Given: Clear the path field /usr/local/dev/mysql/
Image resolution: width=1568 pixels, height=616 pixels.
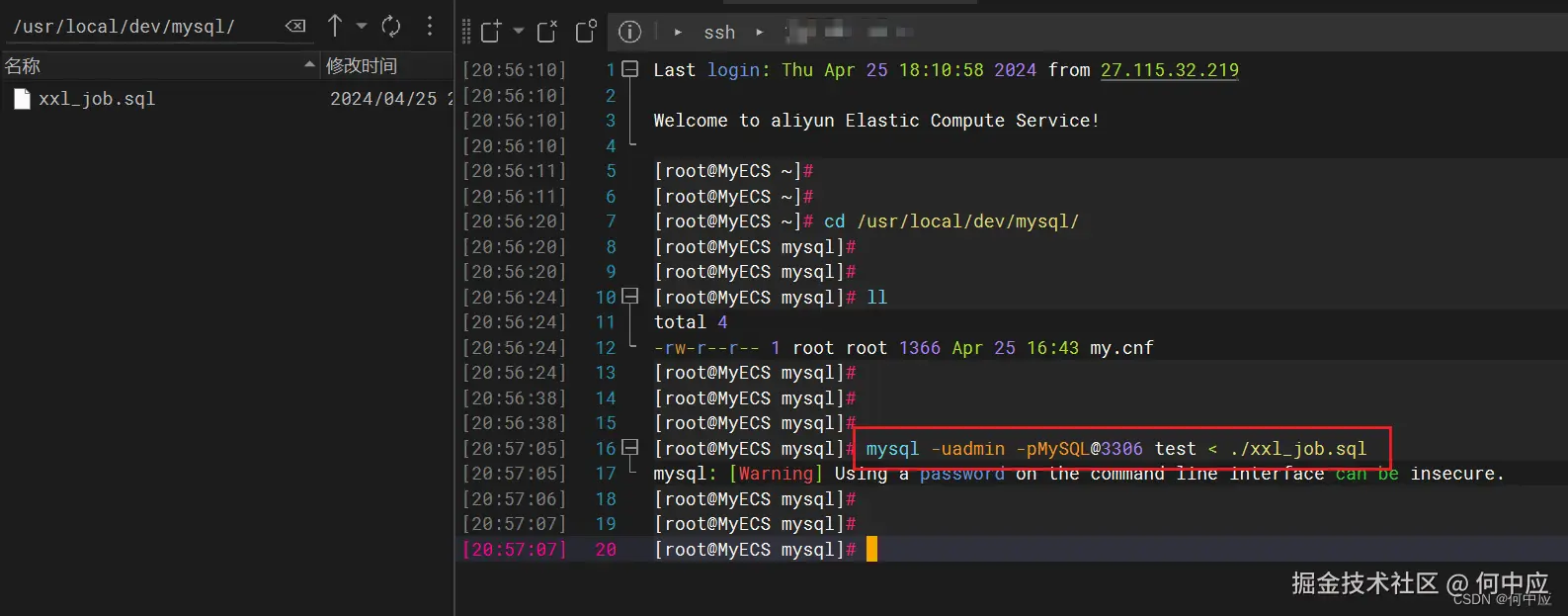Looking at the screenshot, I should coord(294,27).
